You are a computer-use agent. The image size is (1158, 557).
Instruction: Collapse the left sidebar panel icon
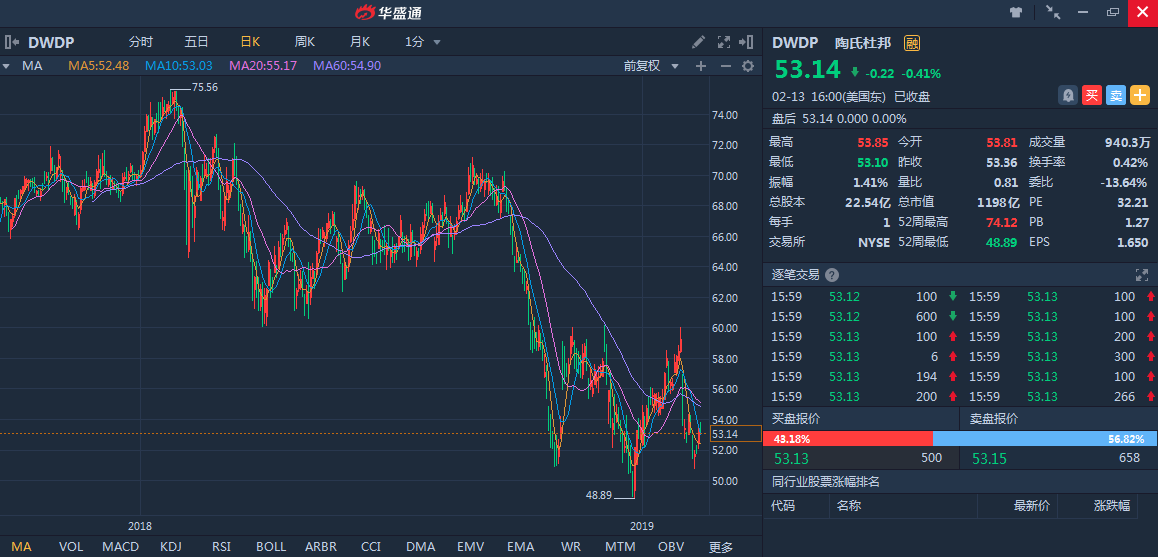(11, 42)
